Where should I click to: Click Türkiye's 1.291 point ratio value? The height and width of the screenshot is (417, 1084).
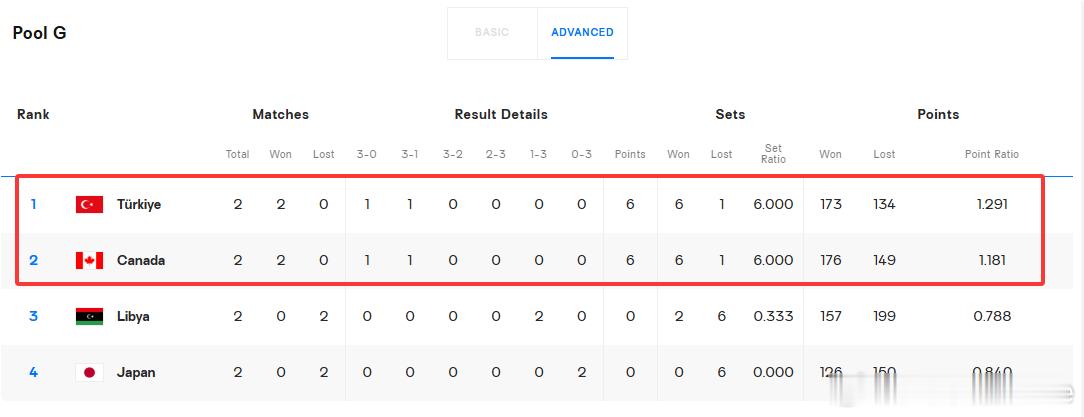pos(992,205)
